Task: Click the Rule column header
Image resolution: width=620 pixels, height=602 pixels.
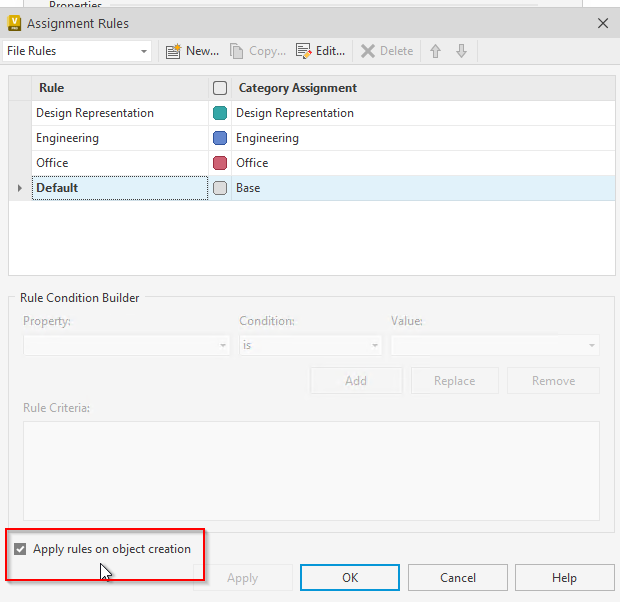Action: click(120, 88)
